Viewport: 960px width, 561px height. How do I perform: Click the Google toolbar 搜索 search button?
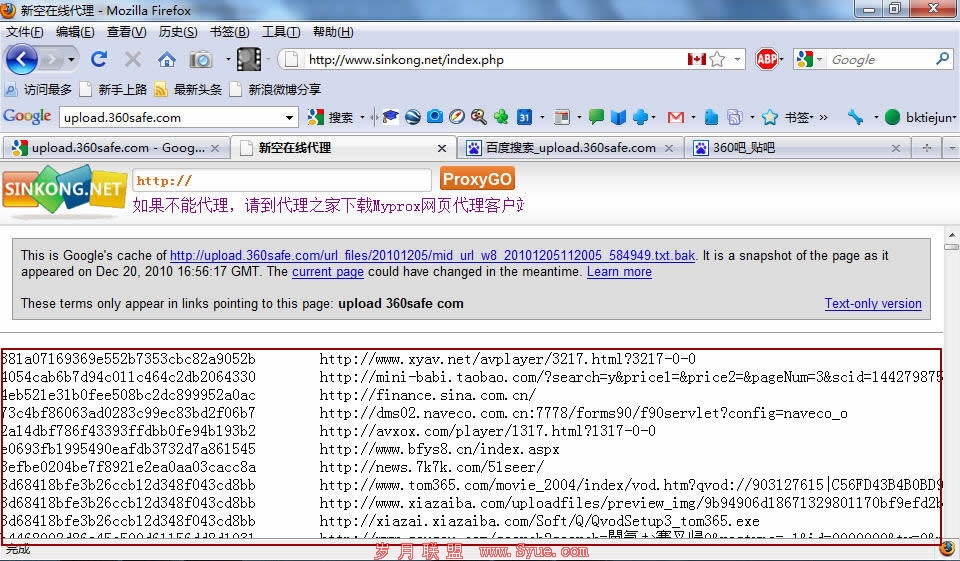(x=331, y=116)
